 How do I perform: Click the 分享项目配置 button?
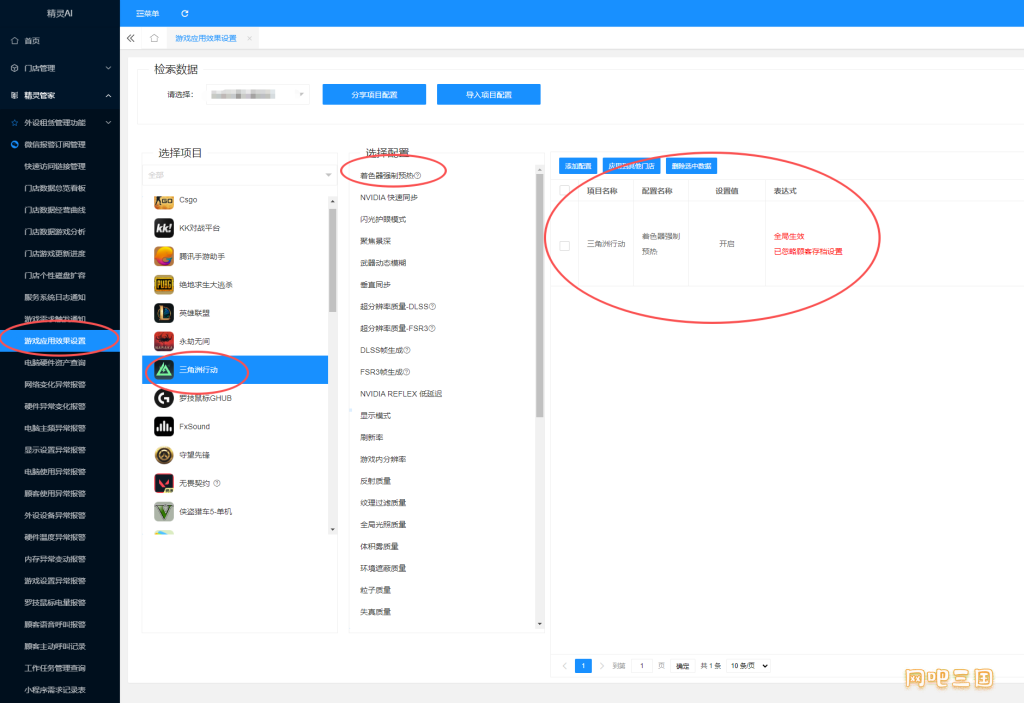point(374,94)
